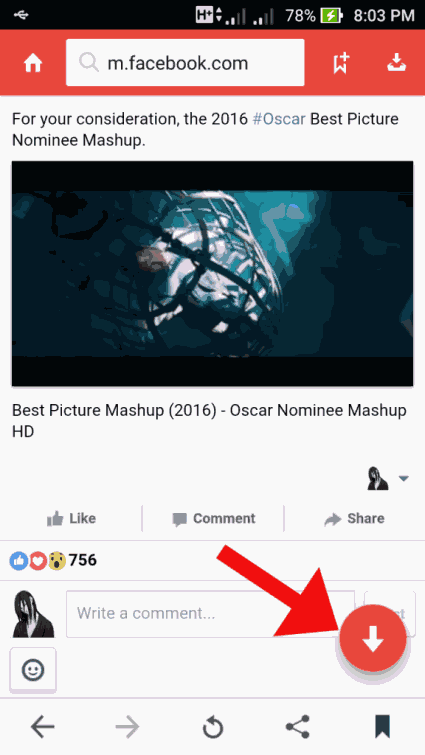The image size is (425, 755).
Task: Go forward with the right arrow
Action: coord(128,726)
